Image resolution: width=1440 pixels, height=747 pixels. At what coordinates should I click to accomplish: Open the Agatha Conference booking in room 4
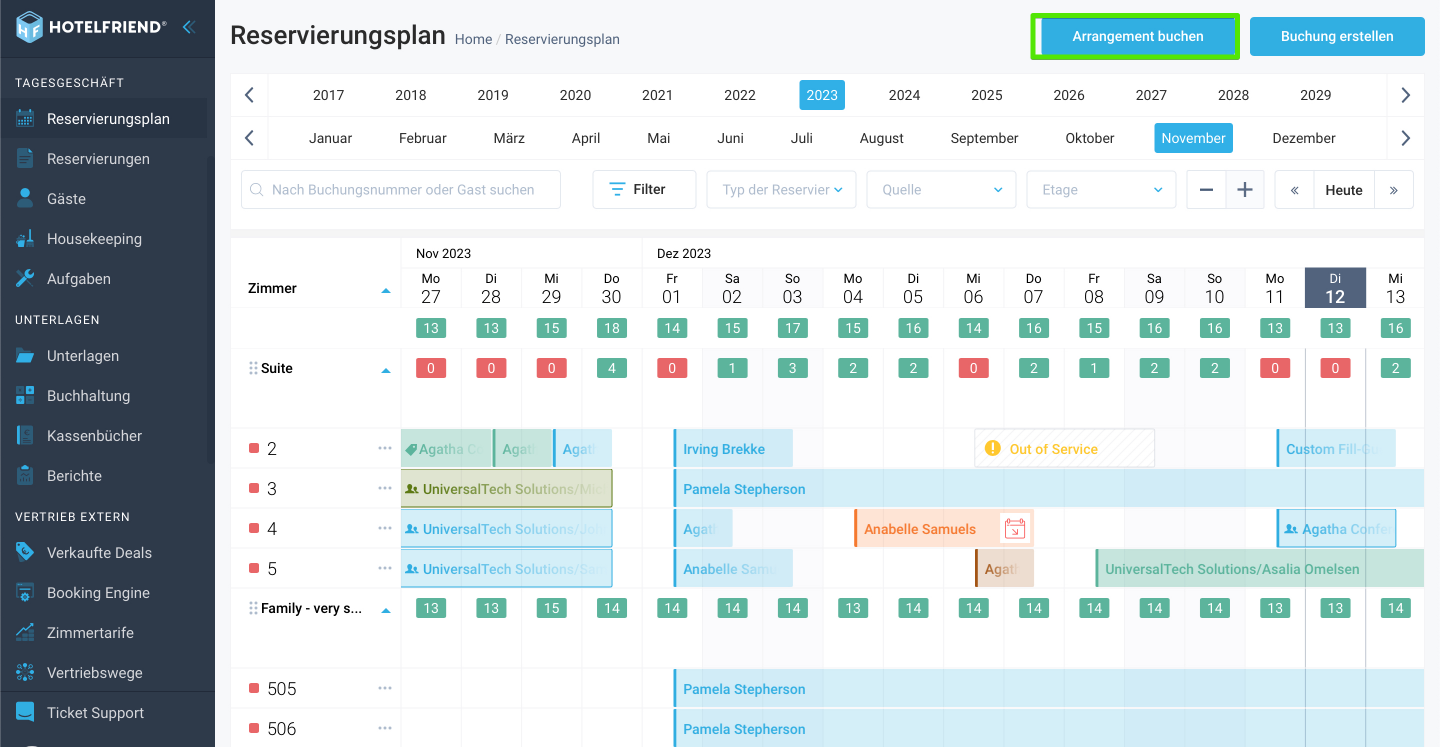pyautogui.click(x=1336, y=528)
